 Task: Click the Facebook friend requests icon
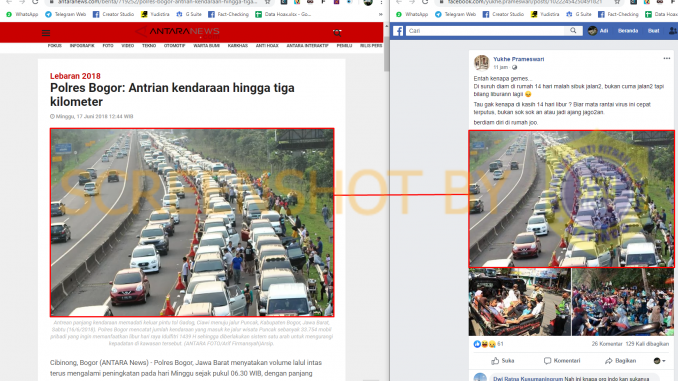tap(673, 31)
